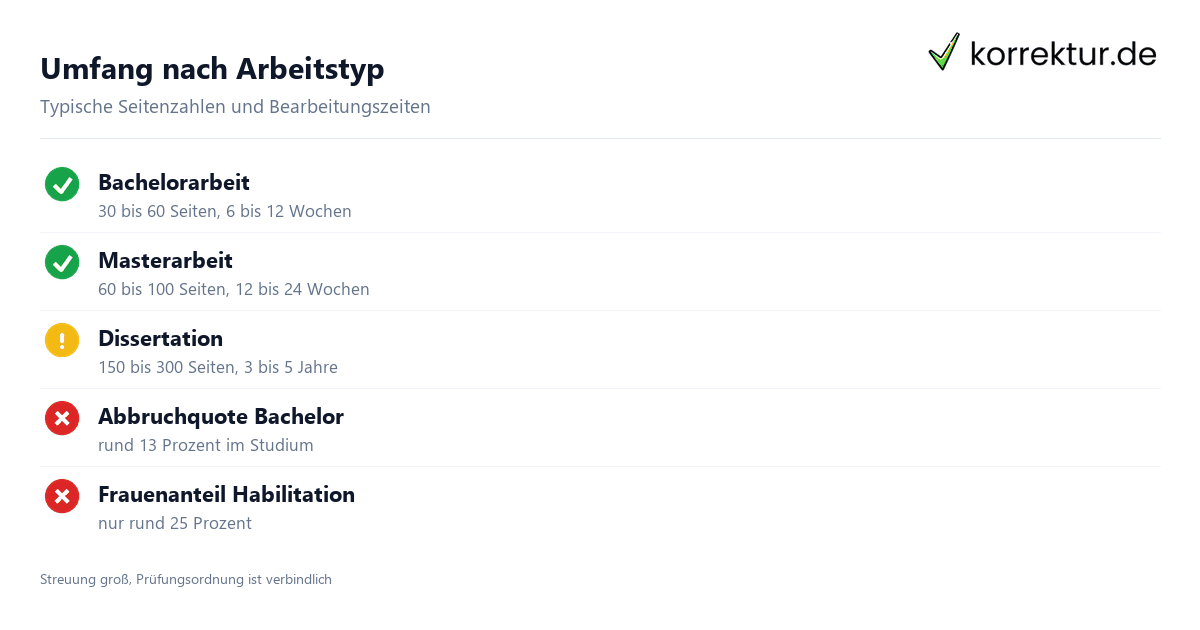Click the text '30 bis 60 Seiten, 6 bis 12 Wochen'
This screenshot has width=1200, height=630.
coord(225,211)
